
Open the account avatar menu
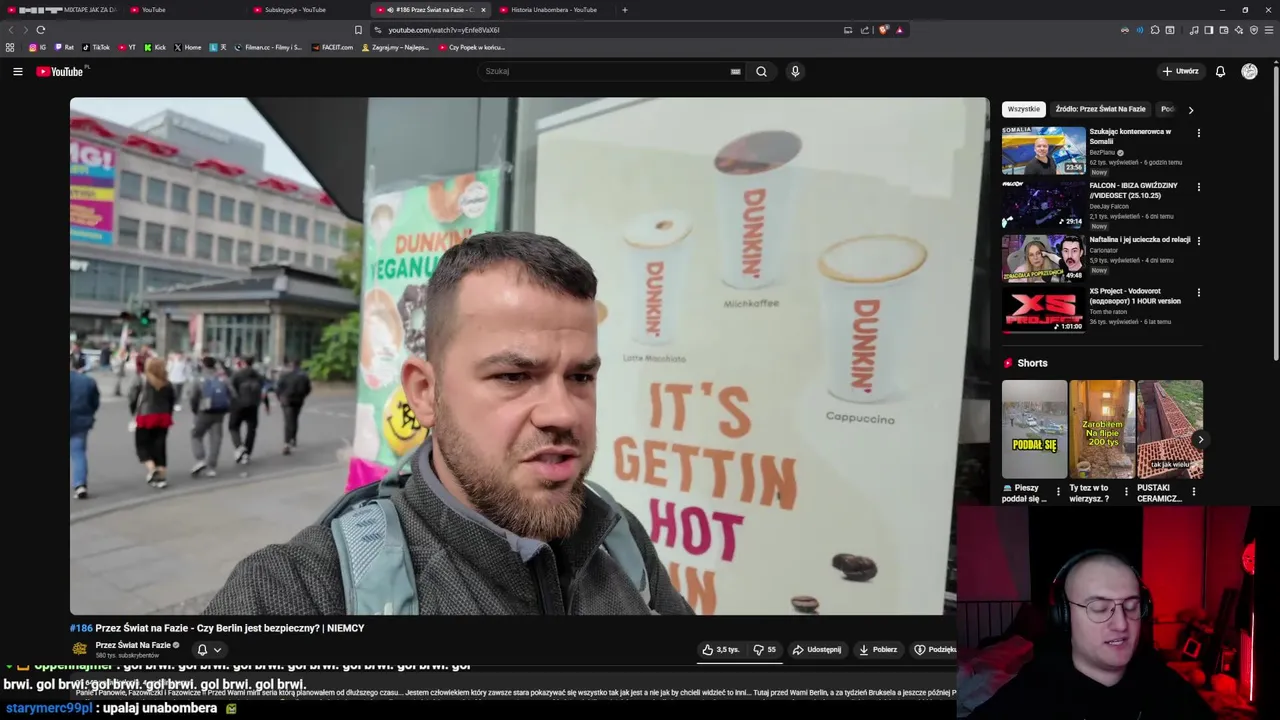click(1249, 71)
